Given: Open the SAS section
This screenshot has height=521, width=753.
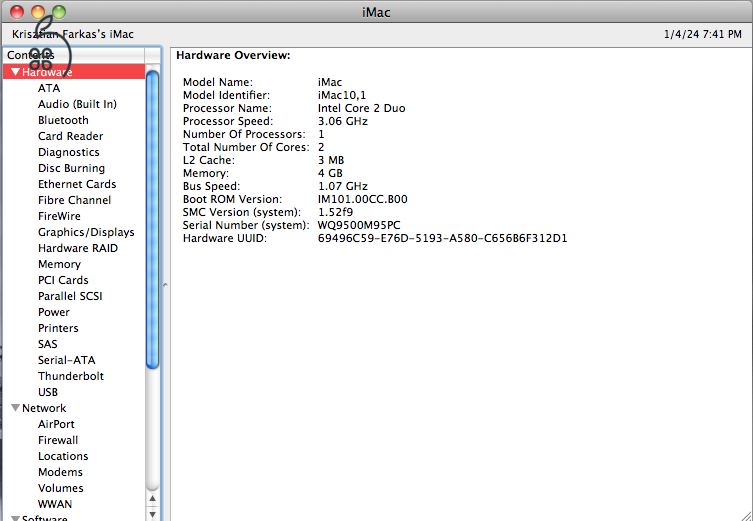Looking at the screenshot, I should 48,344.
